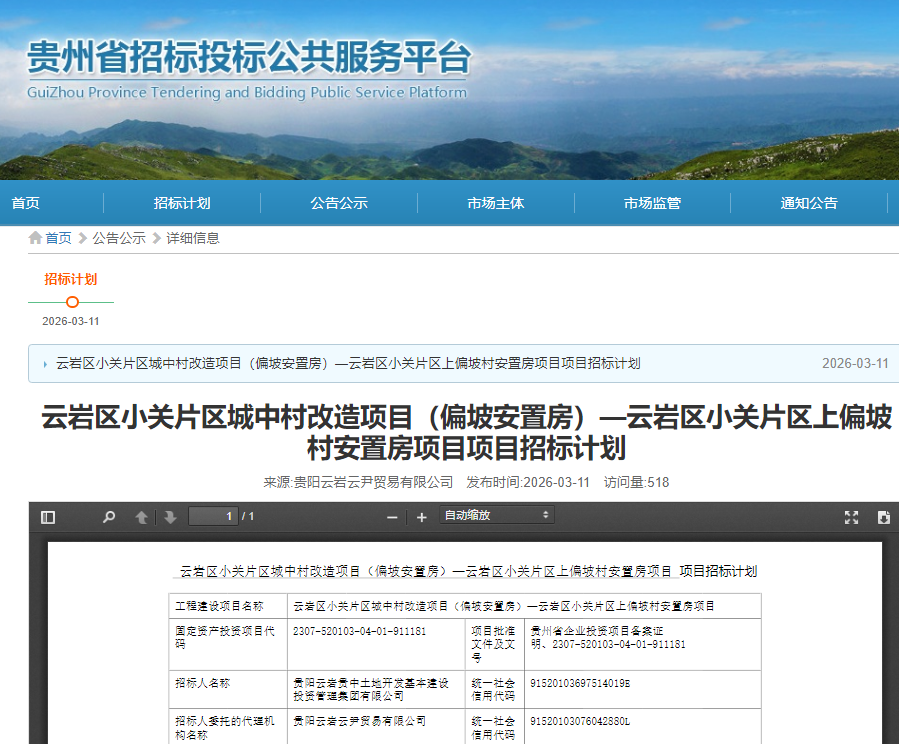
Task: Navigate to 招标计划 in the navigation bar
Action: pos(186,202)
